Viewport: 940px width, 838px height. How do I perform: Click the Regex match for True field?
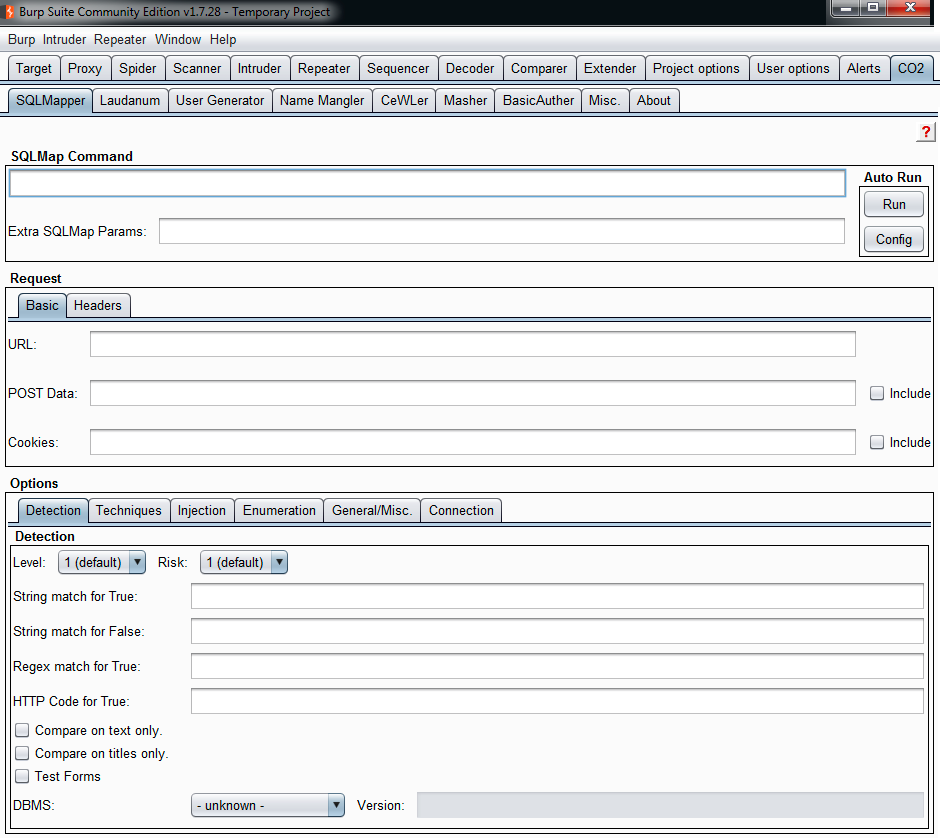click(558, 666)
